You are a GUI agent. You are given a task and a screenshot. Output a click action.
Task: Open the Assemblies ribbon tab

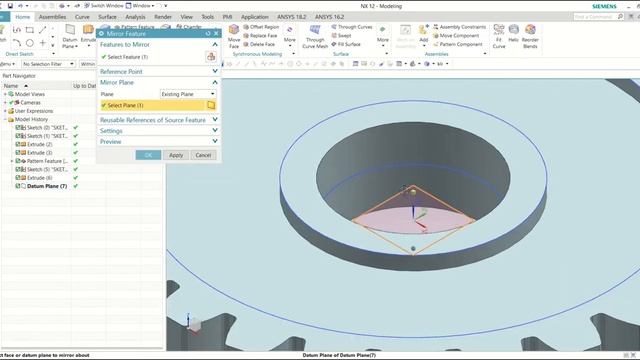(52, 17)
